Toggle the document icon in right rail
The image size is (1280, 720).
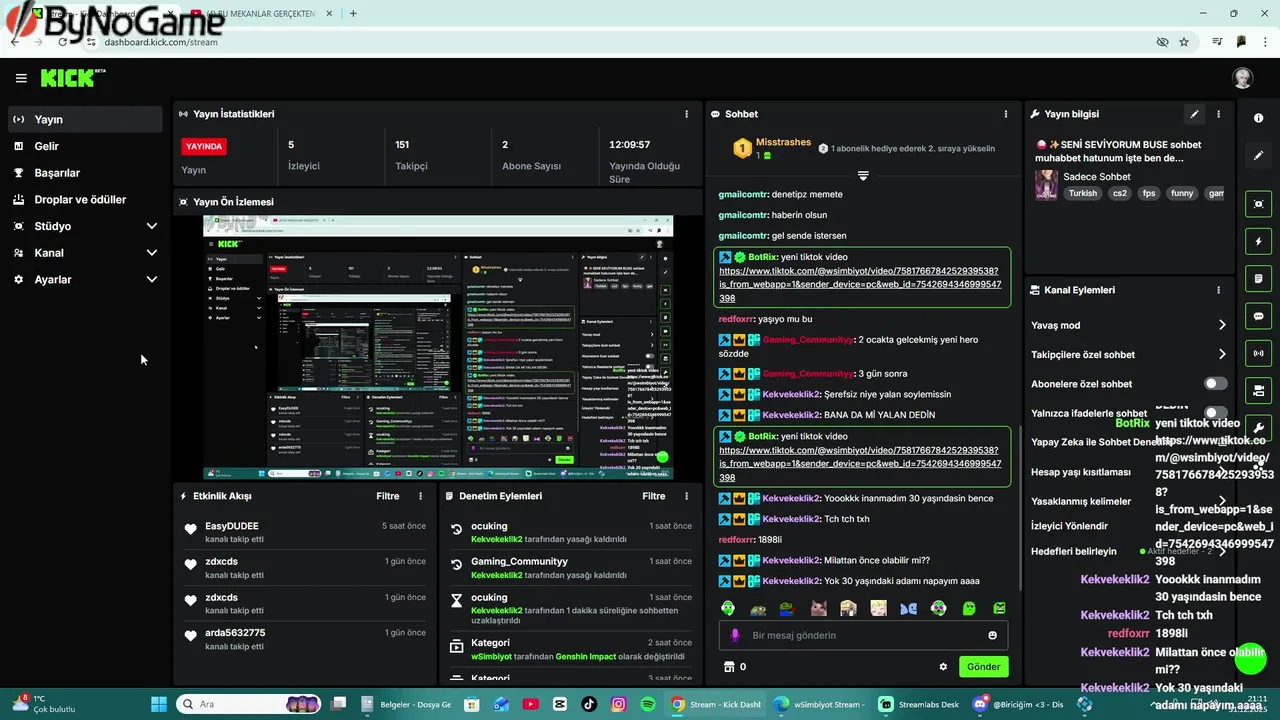1258,278
